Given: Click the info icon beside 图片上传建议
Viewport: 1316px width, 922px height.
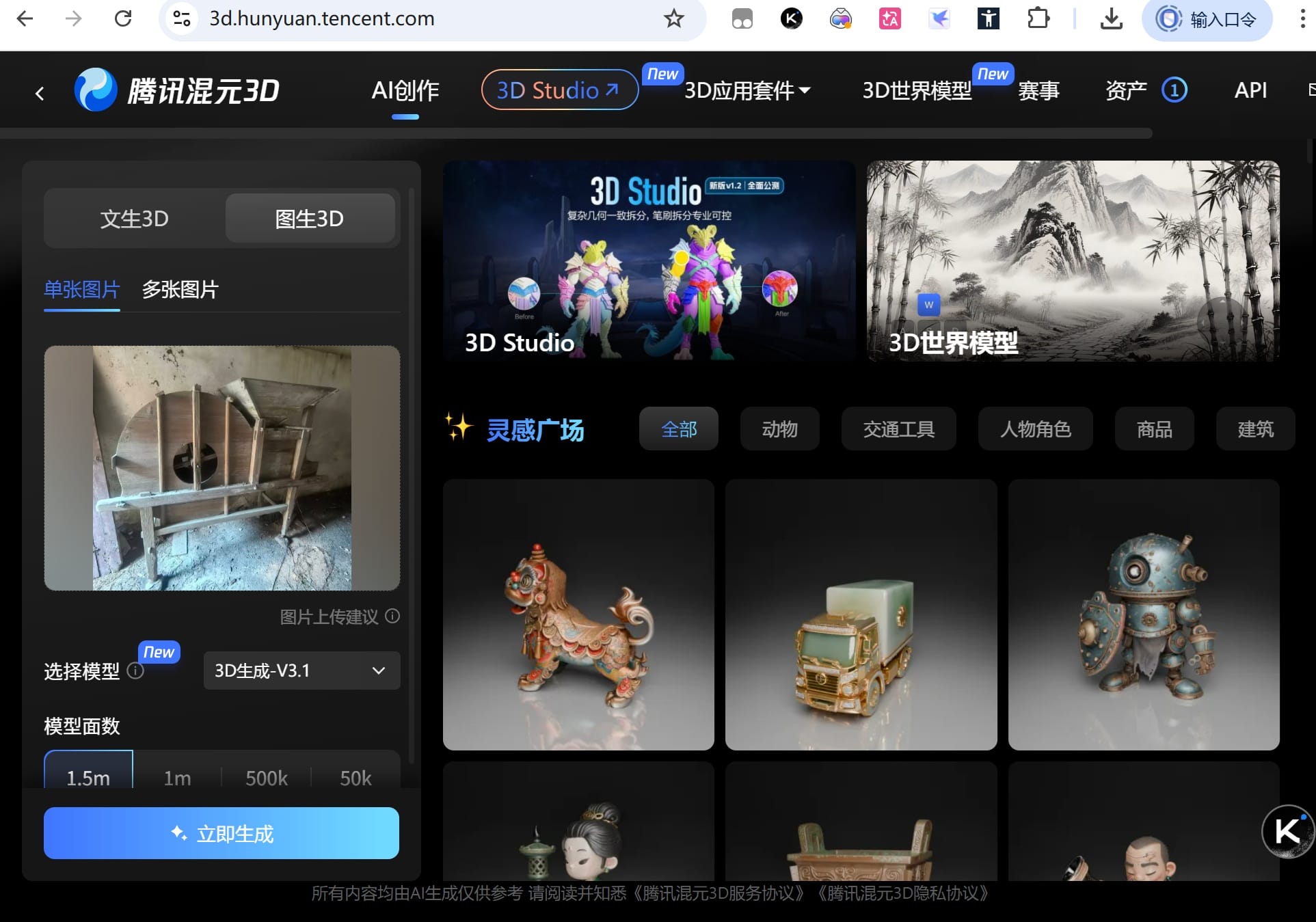Looking at the screenshot, I should (x=392, y=616).
